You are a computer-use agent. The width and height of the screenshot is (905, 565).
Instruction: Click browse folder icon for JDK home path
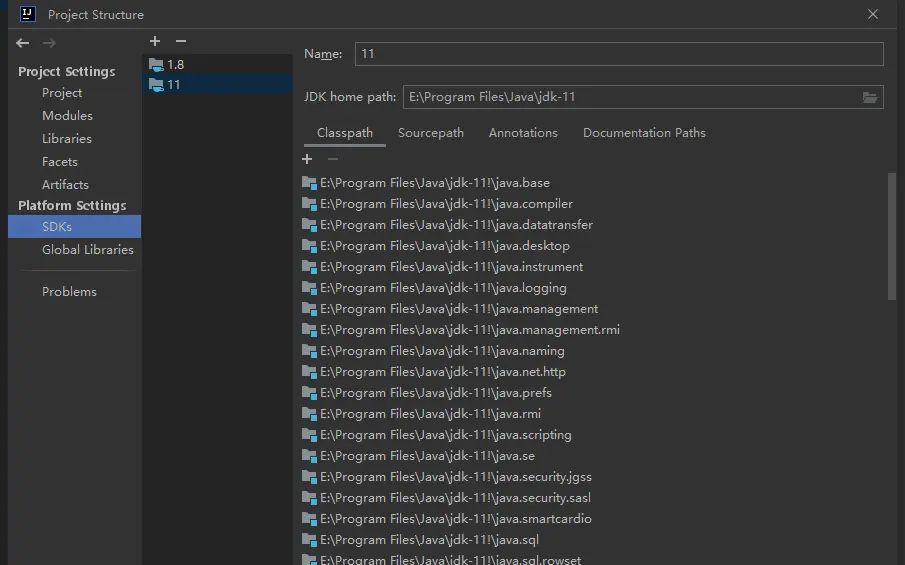870,97
